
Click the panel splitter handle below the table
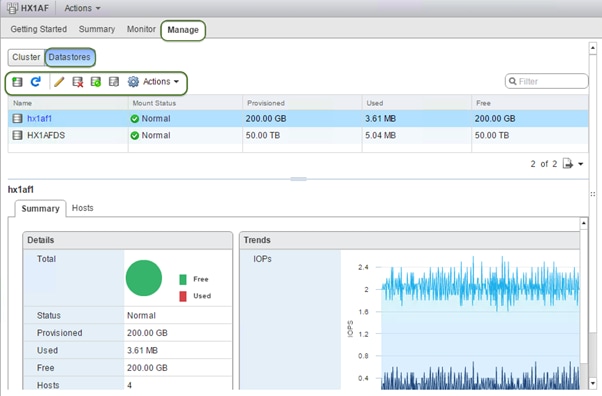(298, 179)
